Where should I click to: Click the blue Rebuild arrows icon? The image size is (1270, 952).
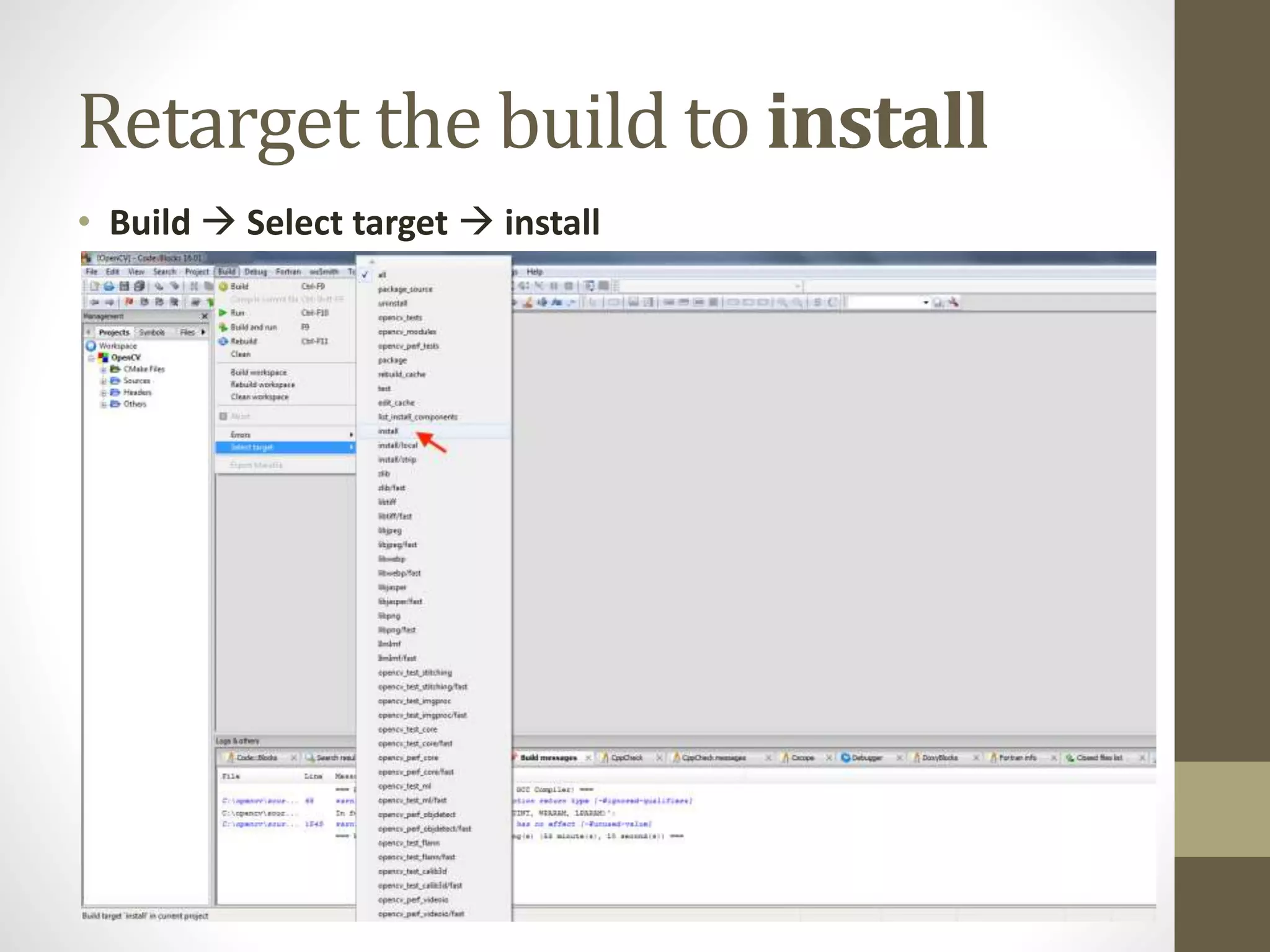[224, 342]
